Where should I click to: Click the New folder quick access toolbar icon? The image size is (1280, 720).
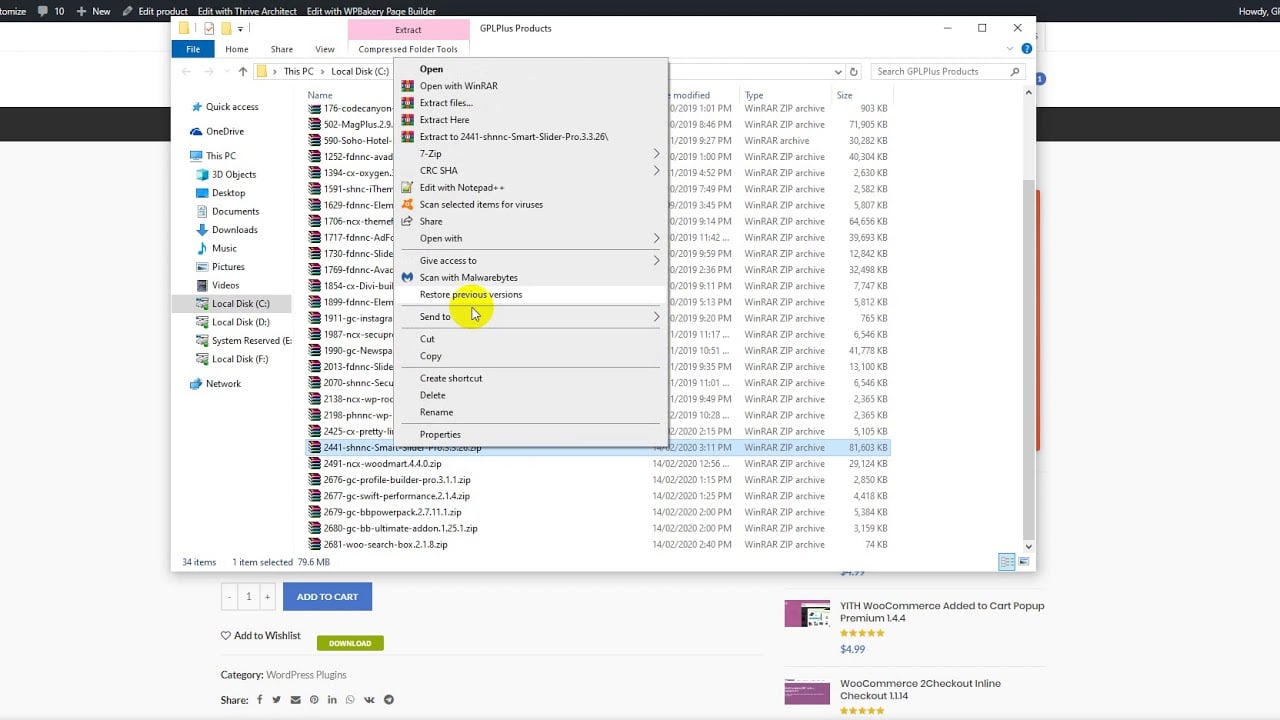coord(226,29)
